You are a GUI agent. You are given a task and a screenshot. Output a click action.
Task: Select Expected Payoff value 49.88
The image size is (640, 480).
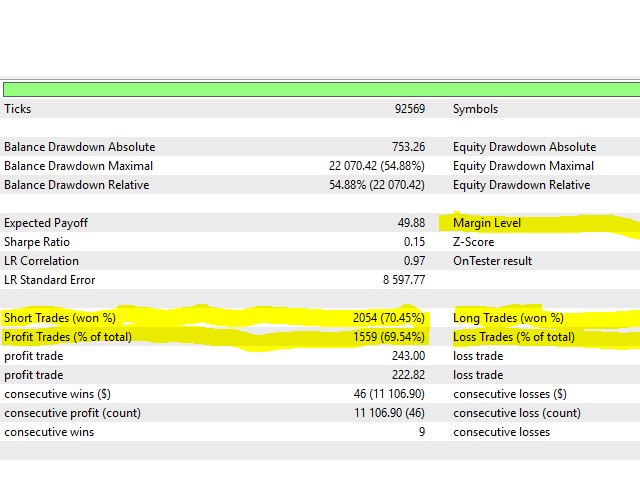coord(411,223)
